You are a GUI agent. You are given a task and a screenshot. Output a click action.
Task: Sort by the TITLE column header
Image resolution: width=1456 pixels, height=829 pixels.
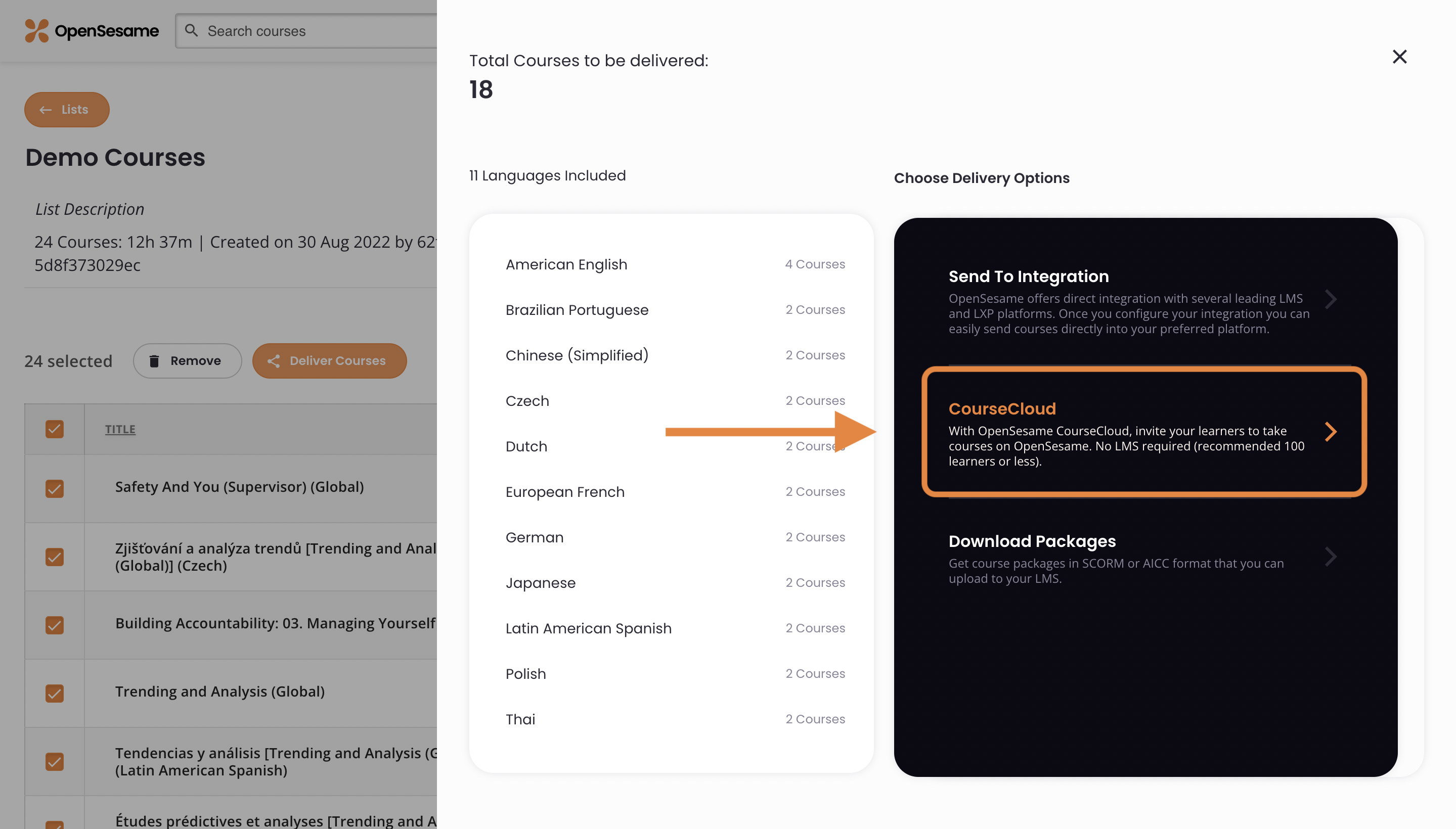pos(120,429)
